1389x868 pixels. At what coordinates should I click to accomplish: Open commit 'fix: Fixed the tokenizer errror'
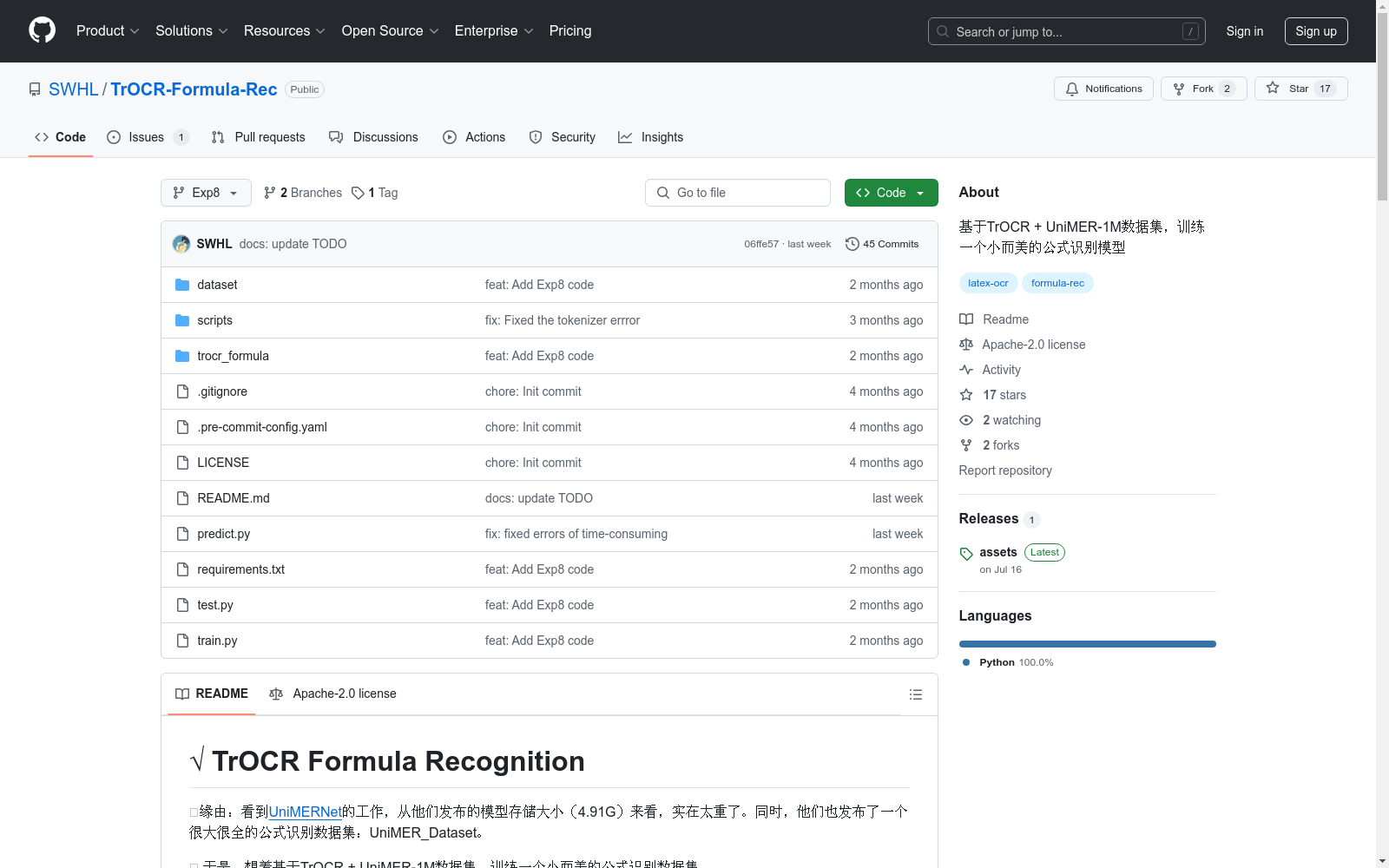coord(563,320)
